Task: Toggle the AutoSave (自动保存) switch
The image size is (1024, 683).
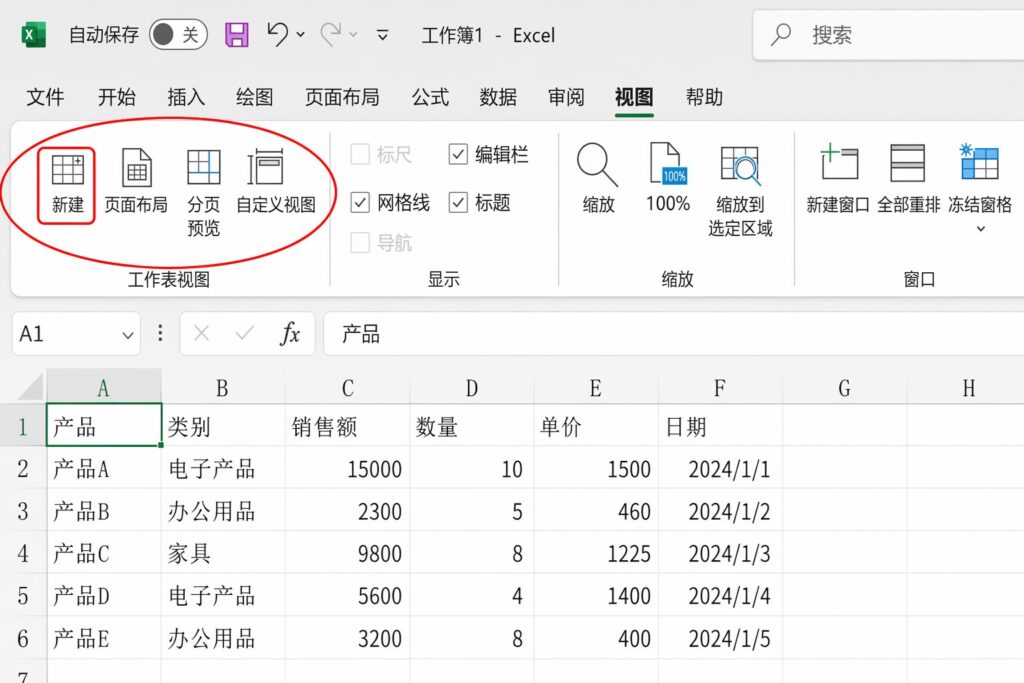Action: point(178,35)
